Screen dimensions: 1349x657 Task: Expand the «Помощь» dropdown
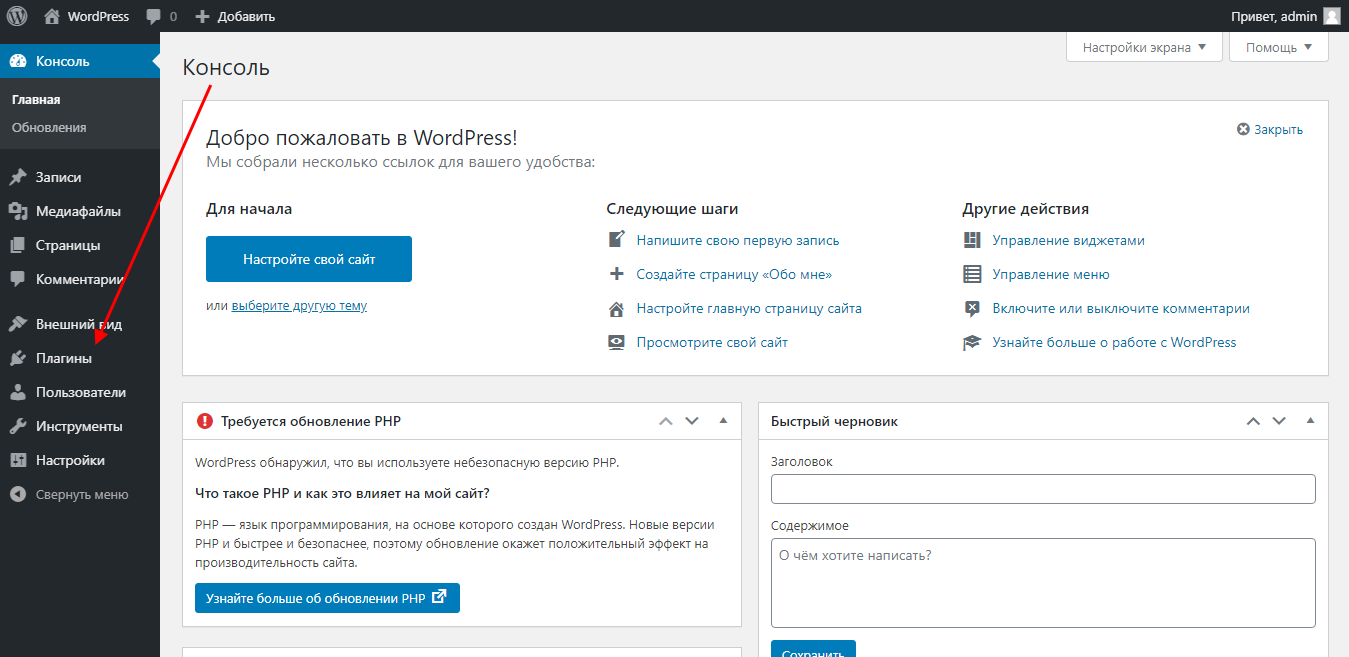1278,46
